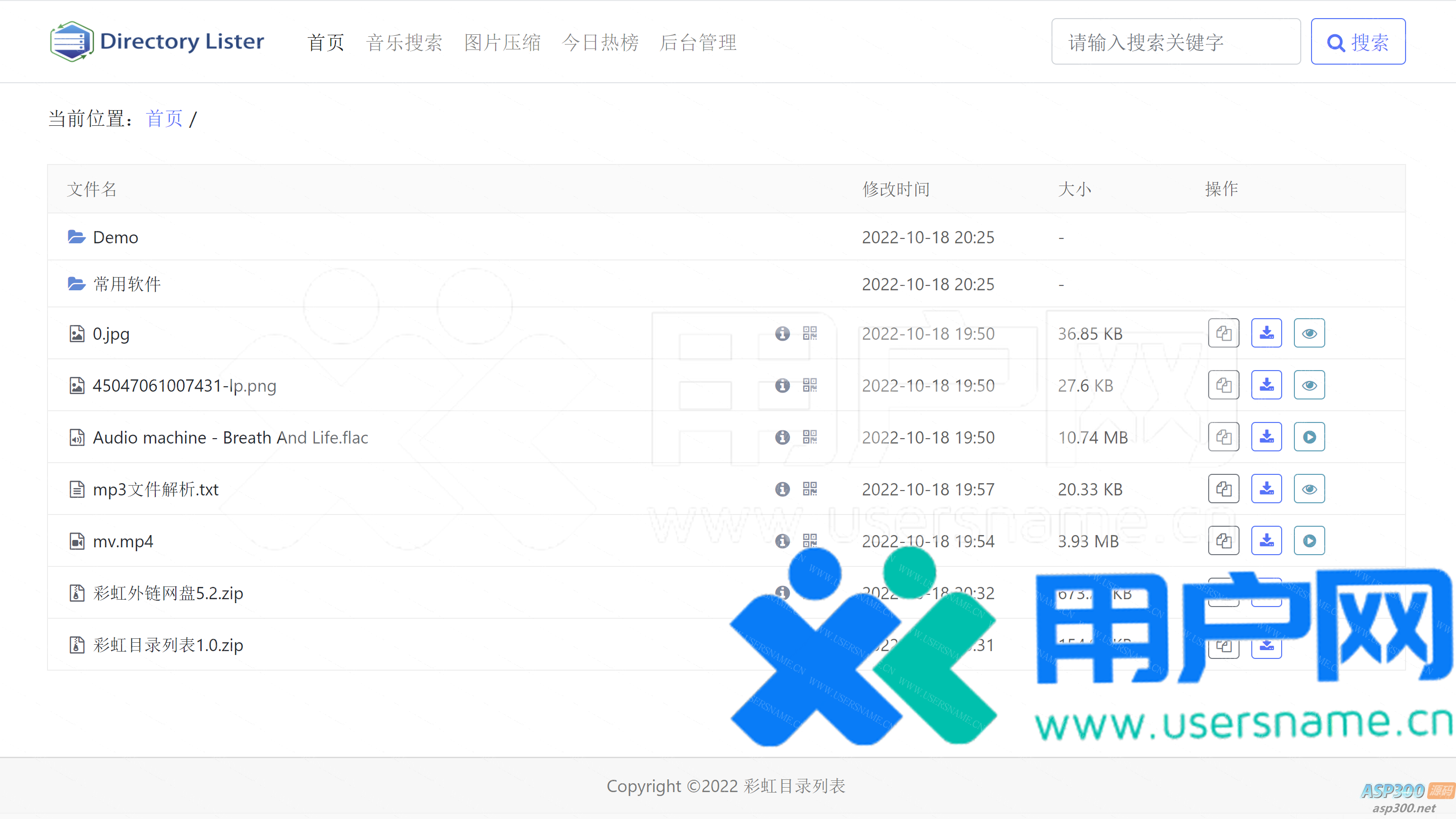Show QR code for 45047061007431-lp.png

coord(810,385)
